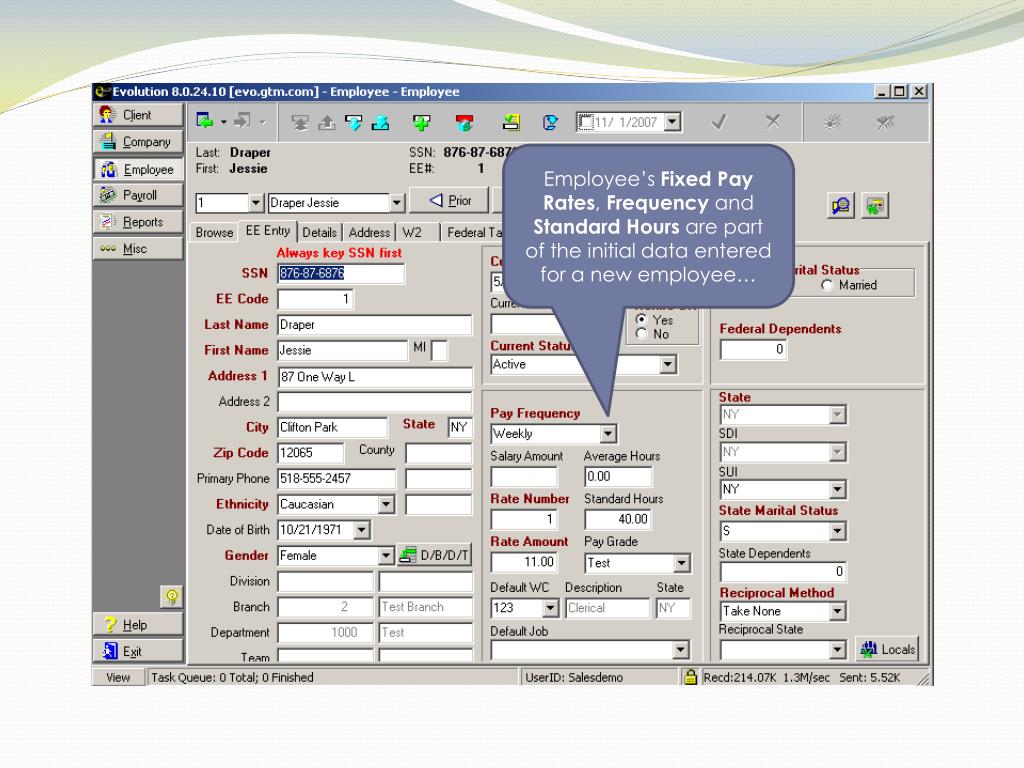
Task: Click the lock icon in status bar
Action: (690, 677)
